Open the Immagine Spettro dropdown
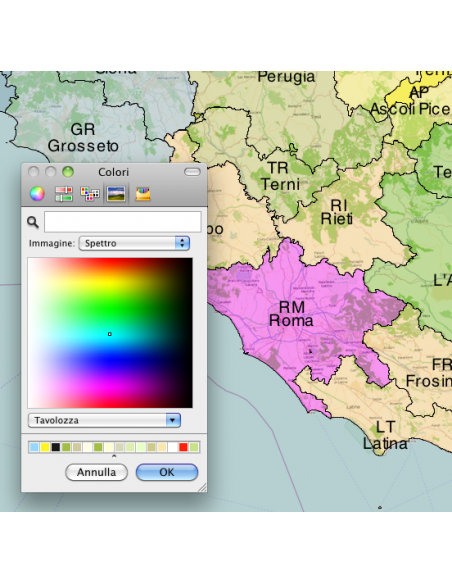Viewport: 452px width, 584px height. [x=134, y=243]
